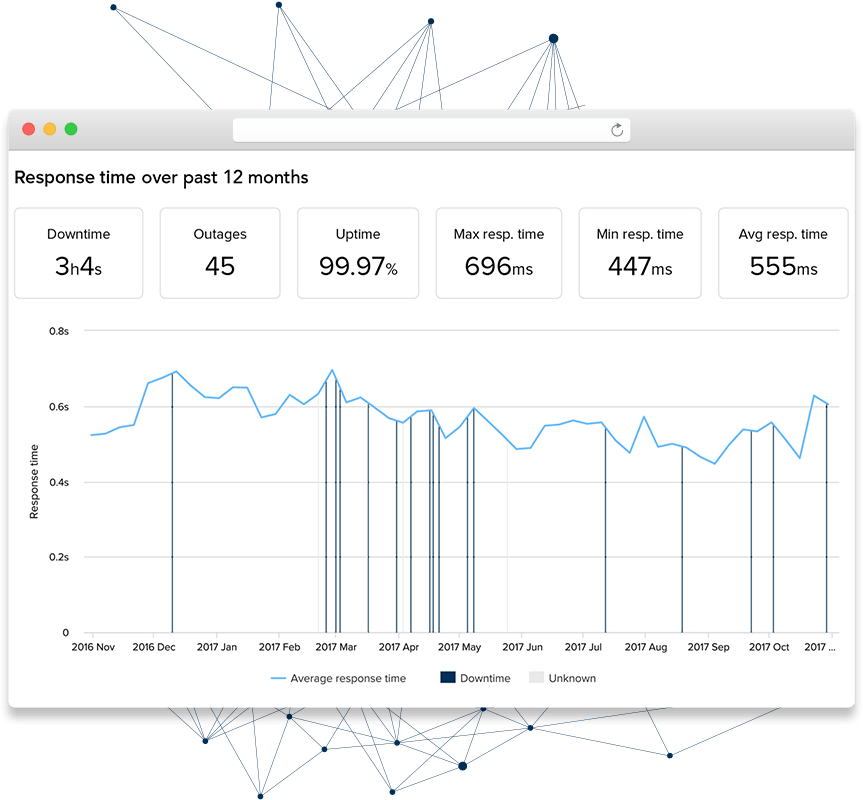Click the yellow minimize window button

49,128
